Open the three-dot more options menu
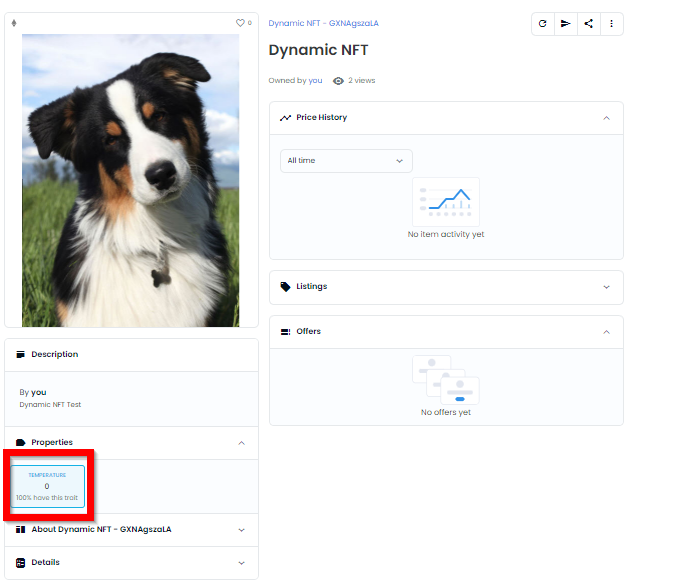Viewport: 681px width, 584px height. pos(612,23)
